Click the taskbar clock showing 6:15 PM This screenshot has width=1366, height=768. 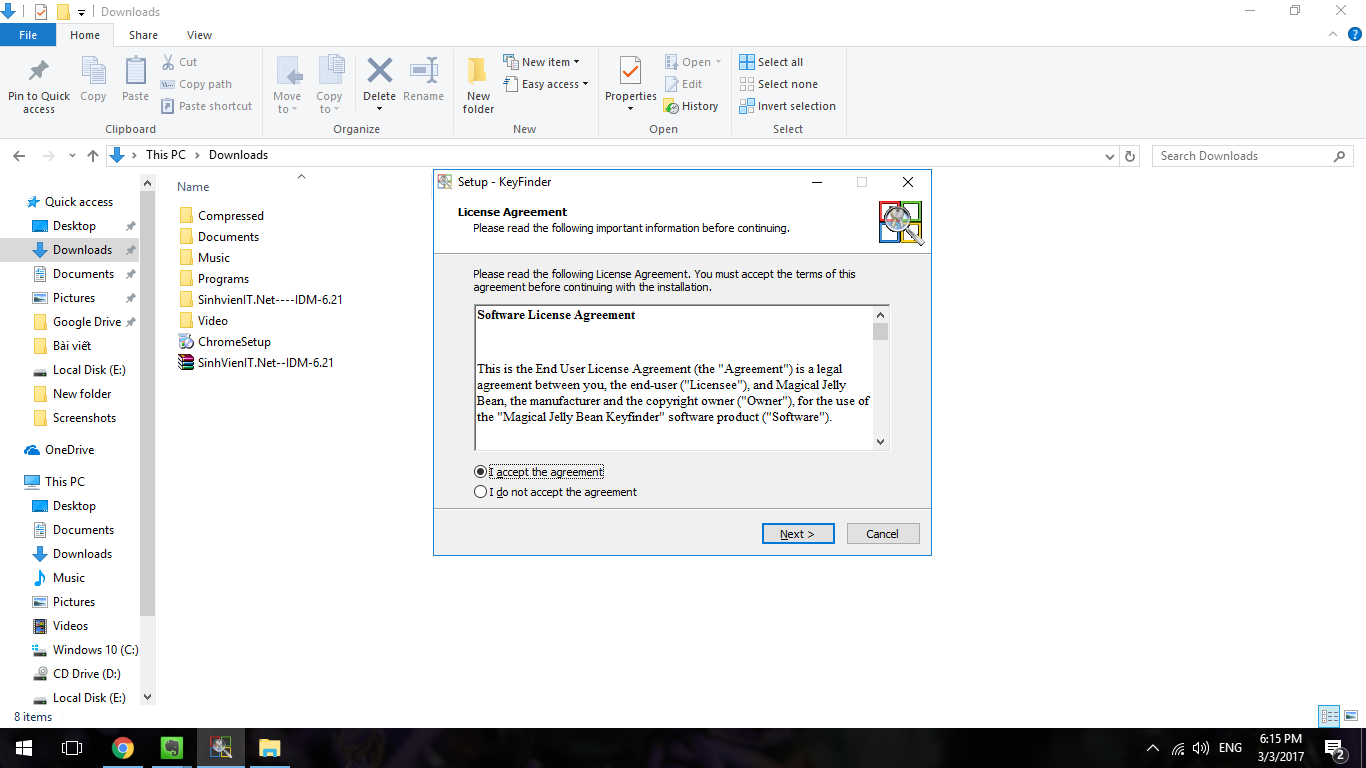pyautogui.click(x=1282, y=748)
